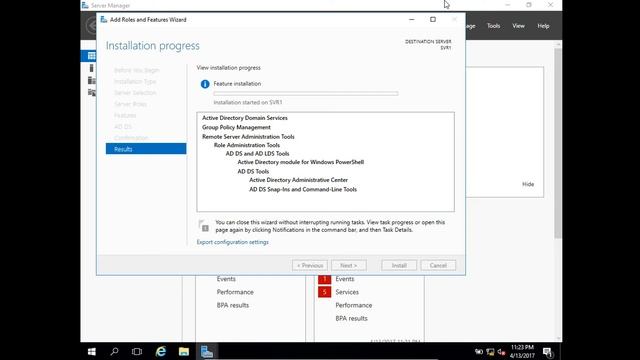
Task: Click the red 1 badge next to Events
Action: click(324, 279)
